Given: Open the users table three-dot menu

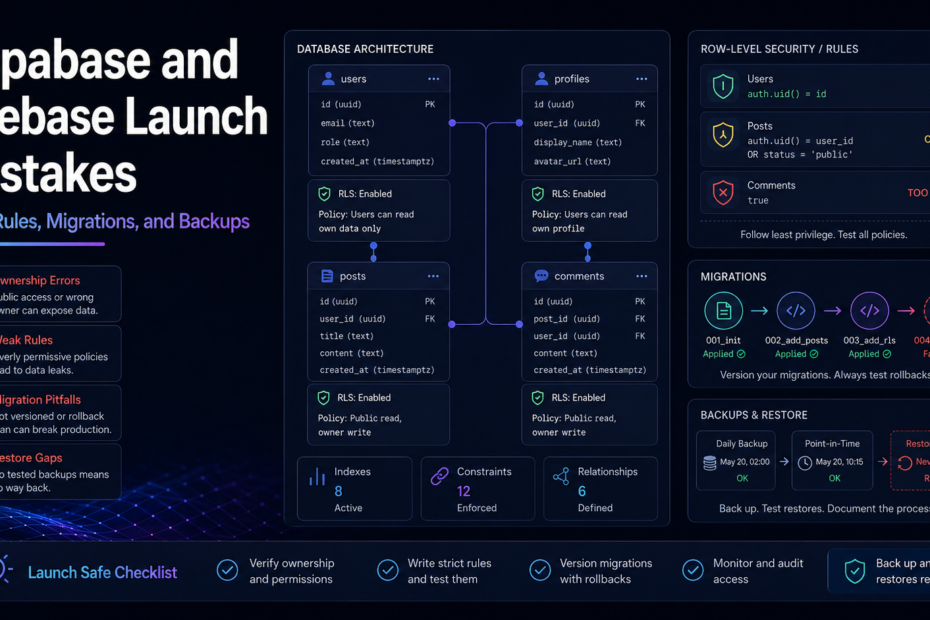Looking at the screenshot, I should pyautogui.click(x=434, y=79).
